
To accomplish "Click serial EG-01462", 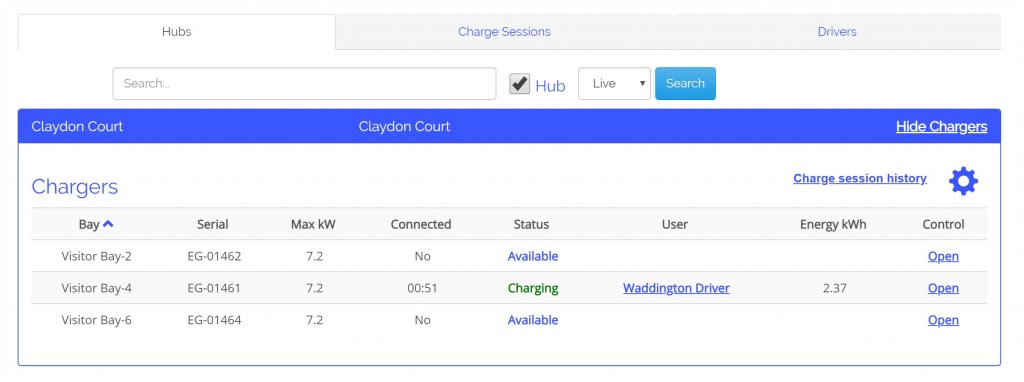I will pyautogui.click(x=214, y=256).
